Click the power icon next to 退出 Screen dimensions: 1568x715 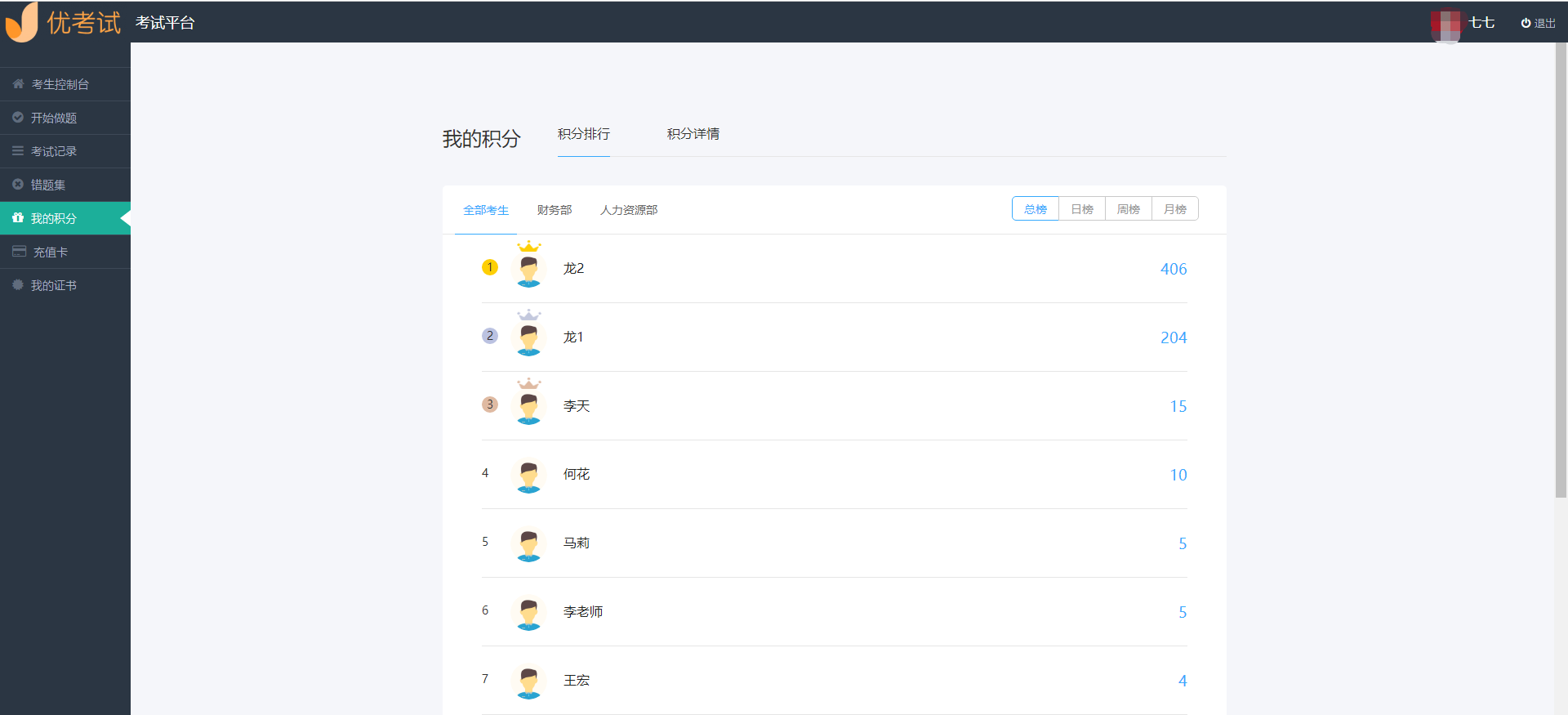pyautogui.click(x=1526, y=23)
